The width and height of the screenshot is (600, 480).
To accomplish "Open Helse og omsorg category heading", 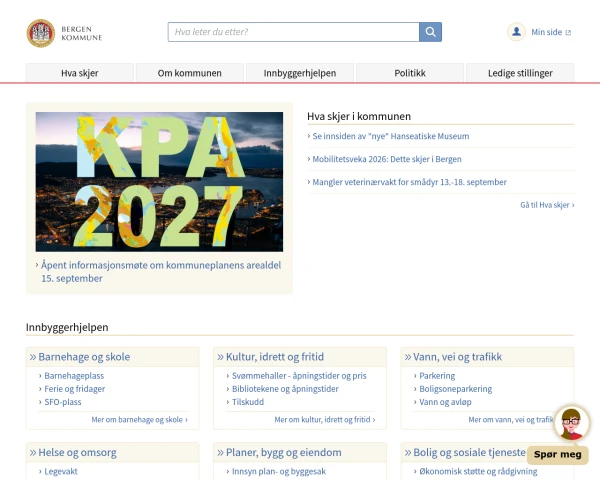I will (x=77, y=452).
